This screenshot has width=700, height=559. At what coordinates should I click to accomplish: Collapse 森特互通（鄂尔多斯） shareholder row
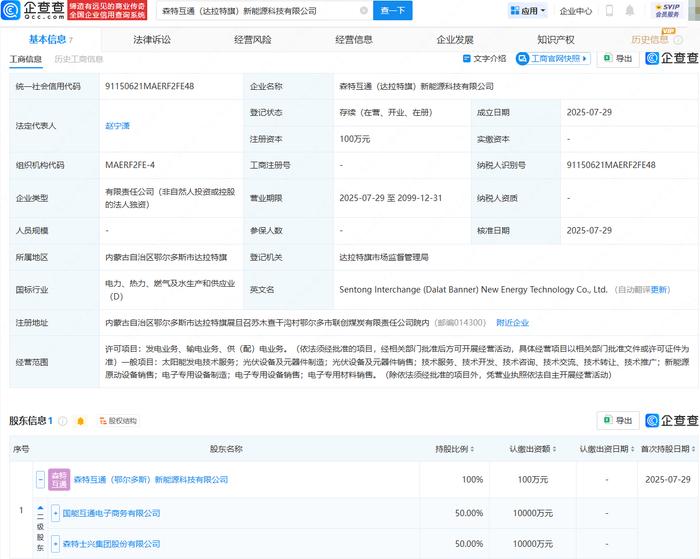point(40,480)
